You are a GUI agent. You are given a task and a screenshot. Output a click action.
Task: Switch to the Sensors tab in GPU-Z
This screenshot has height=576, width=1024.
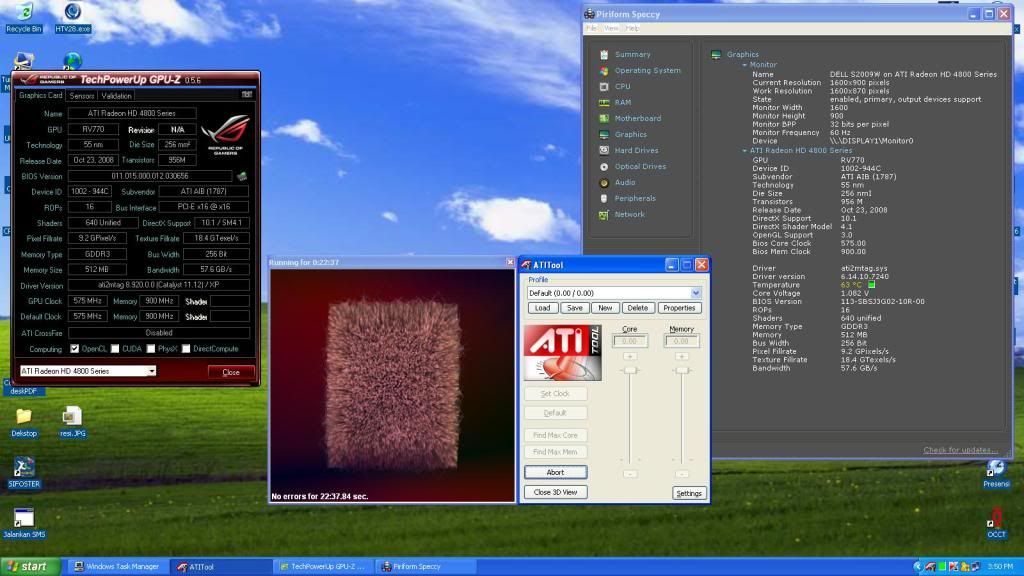tap(82, 96)
